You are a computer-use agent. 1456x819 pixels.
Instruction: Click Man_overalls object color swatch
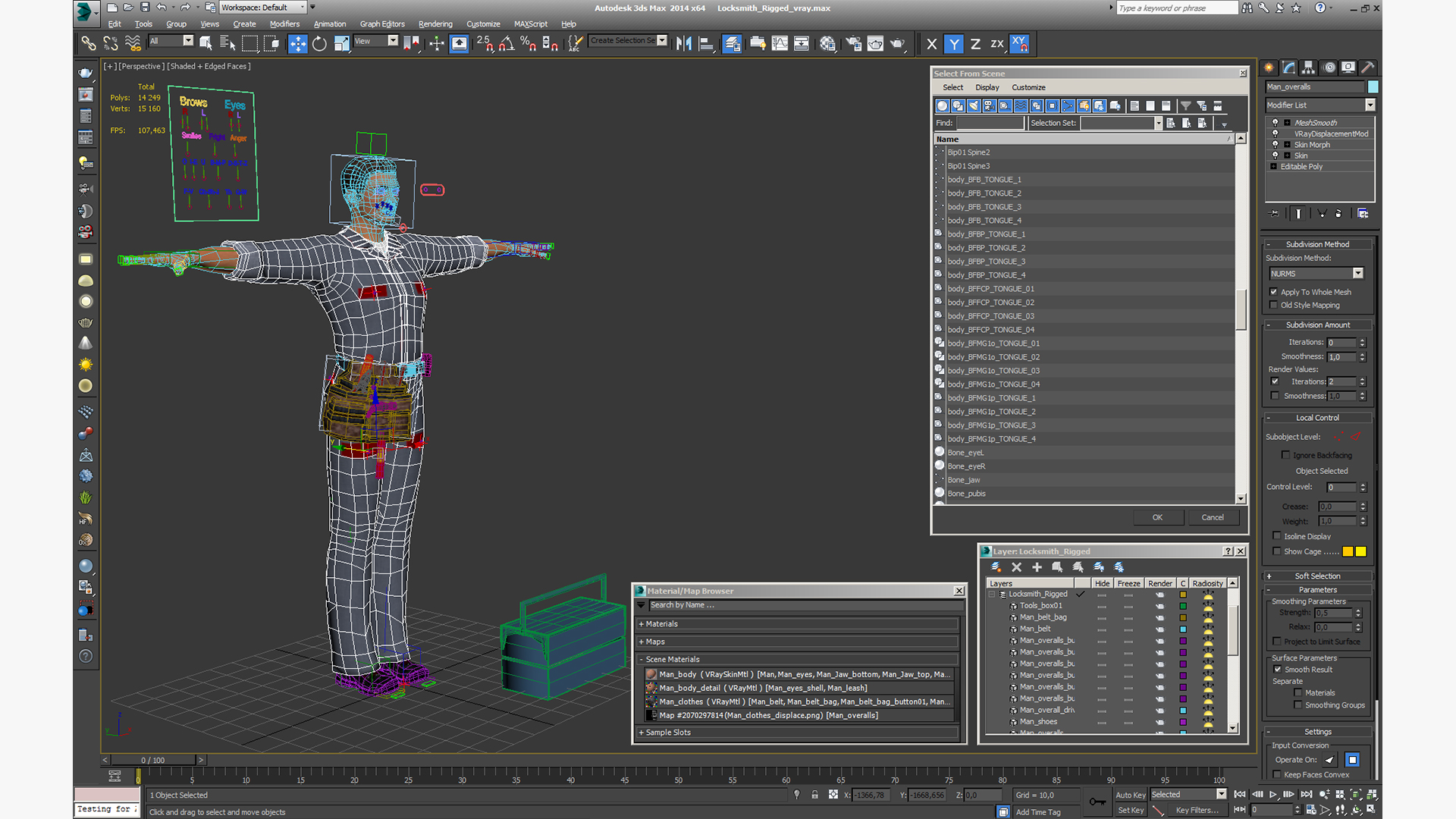(x=1373, y=87)
